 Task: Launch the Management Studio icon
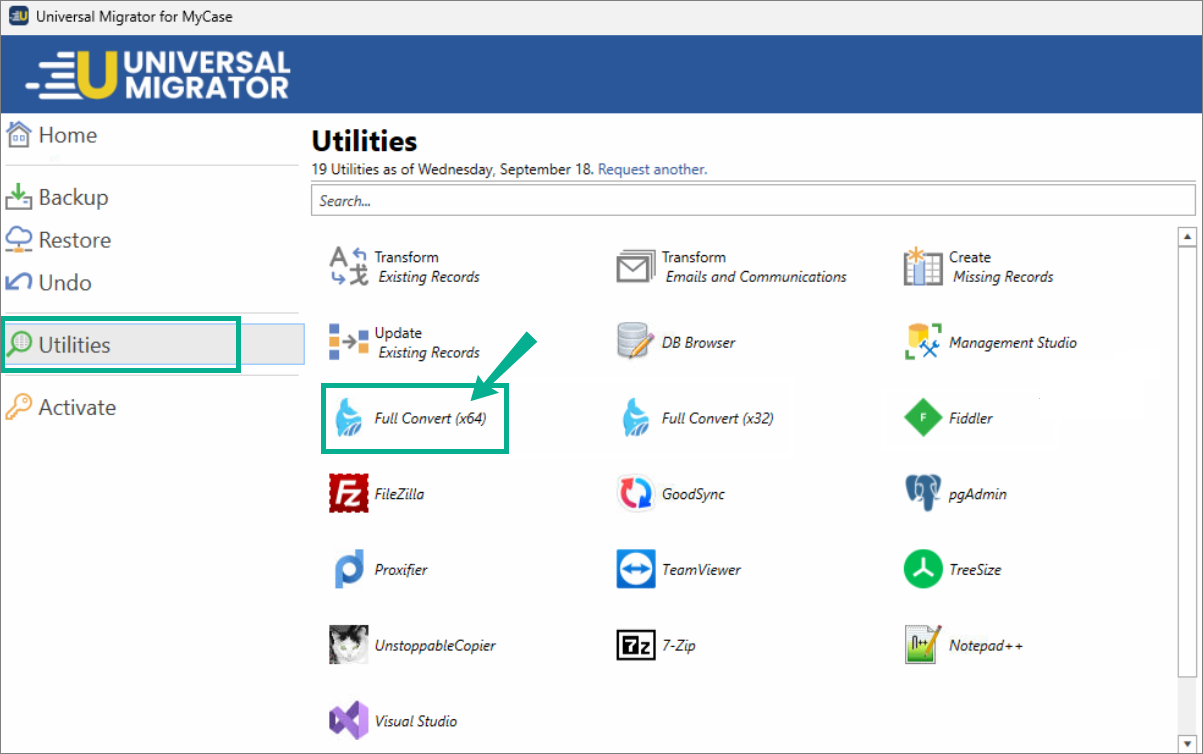pyautogui.click(x=923, y=343)
